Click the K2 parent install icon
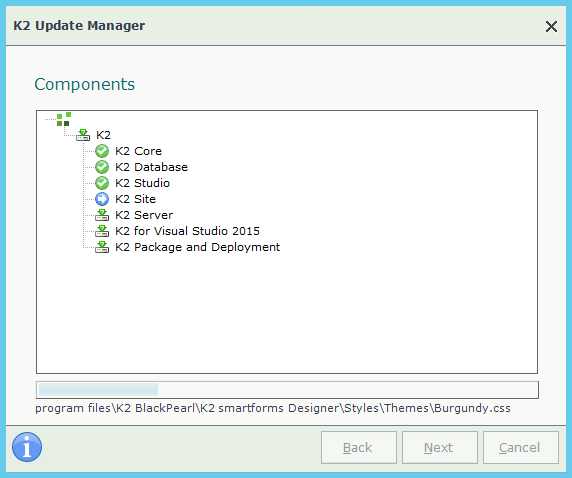Image resolution: width=572 pixels, height=478 pixels. pyautogui.click(x=83, y=135)
